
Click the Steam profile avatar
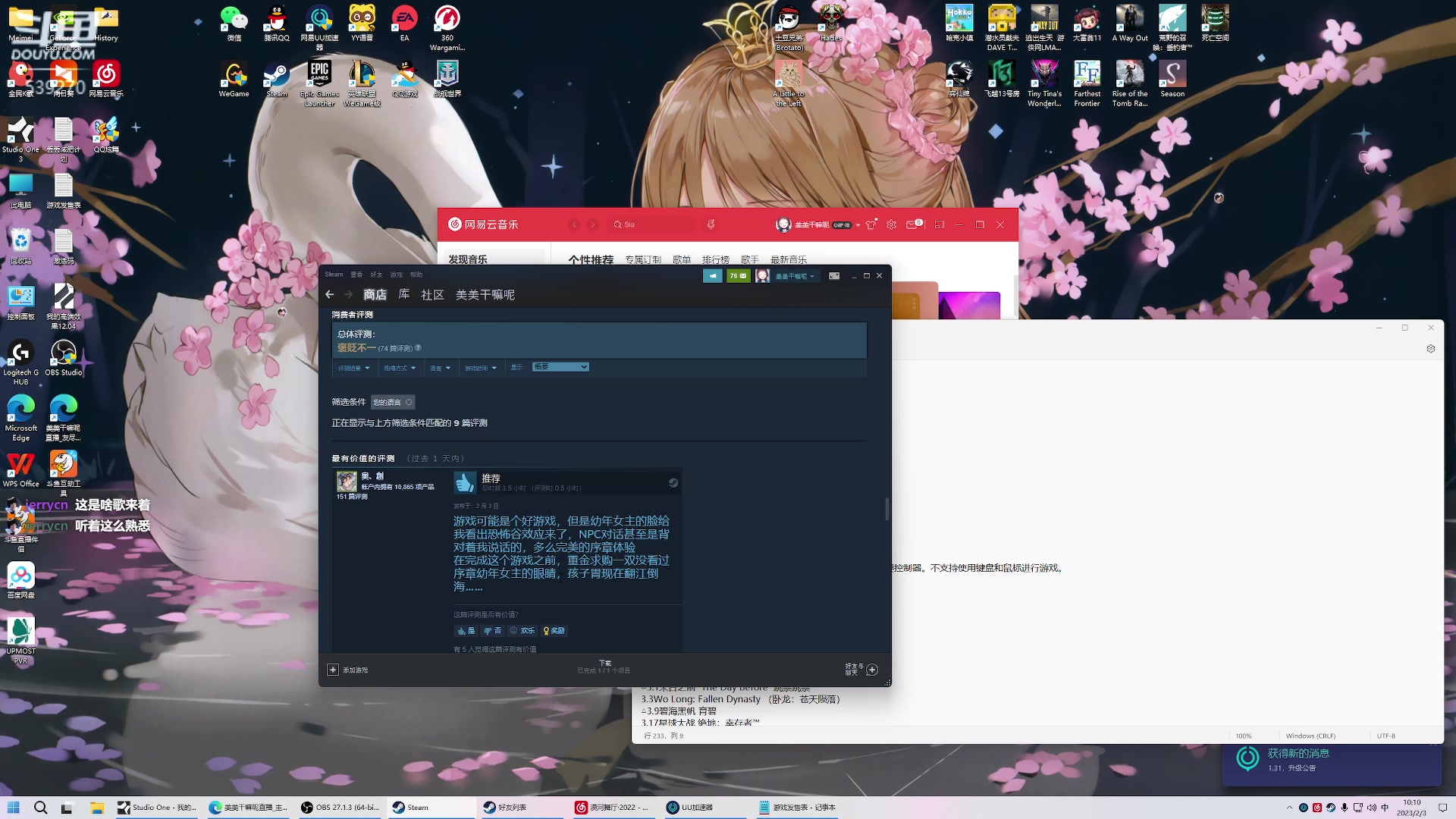pyautogui.click(x=762, y=276)
